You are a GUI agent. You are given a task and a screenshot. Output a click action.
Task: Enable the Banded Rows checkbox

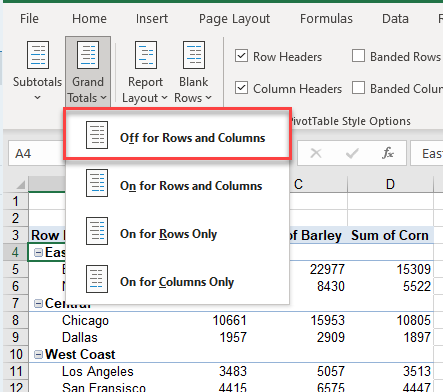tap(358, 56)
